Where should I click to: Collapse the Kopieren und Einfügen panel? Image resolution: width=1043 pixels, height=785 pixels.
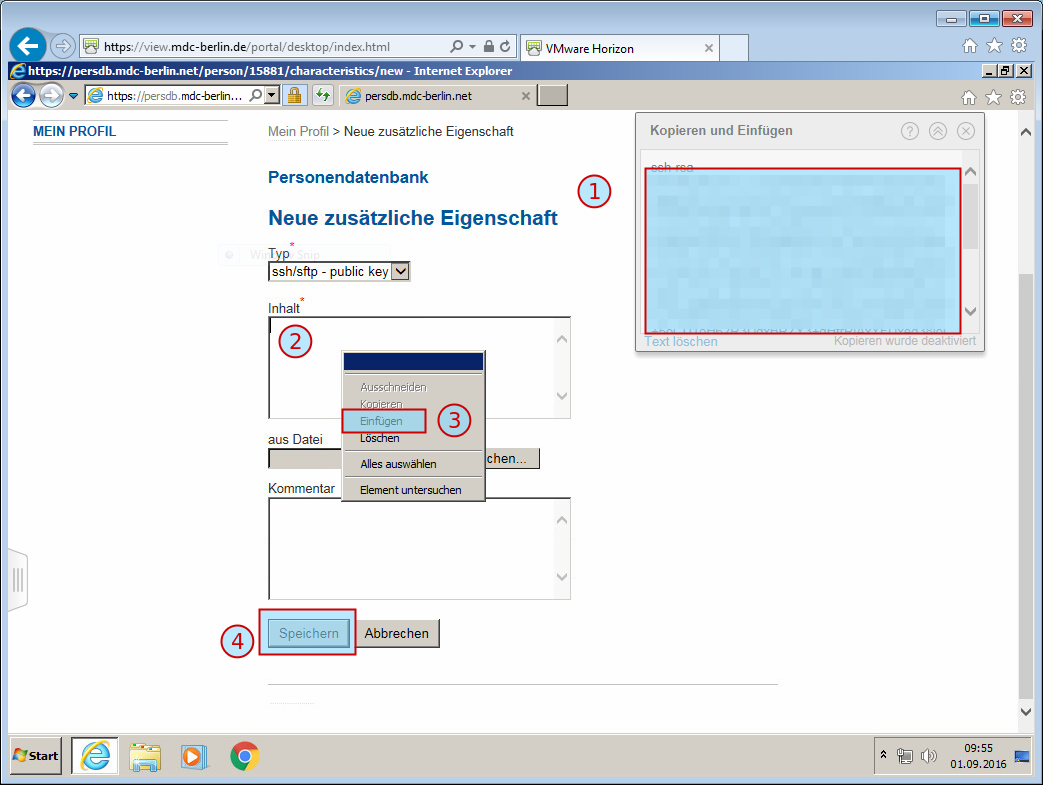point(938,131)
